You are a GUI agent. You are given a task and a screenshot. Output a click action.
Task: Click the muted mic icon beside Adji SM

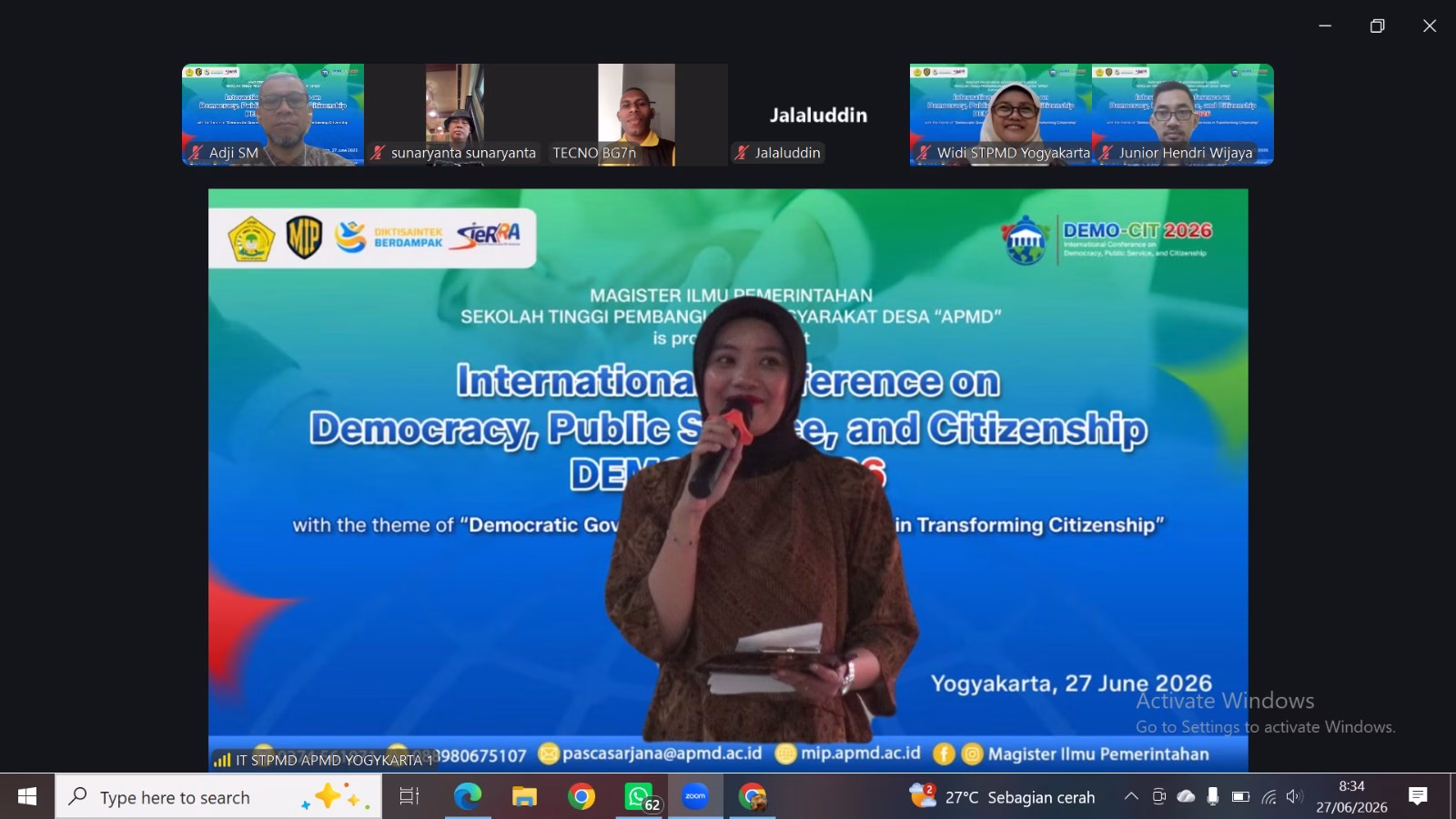pyautogui.click(x=196, y=153)
